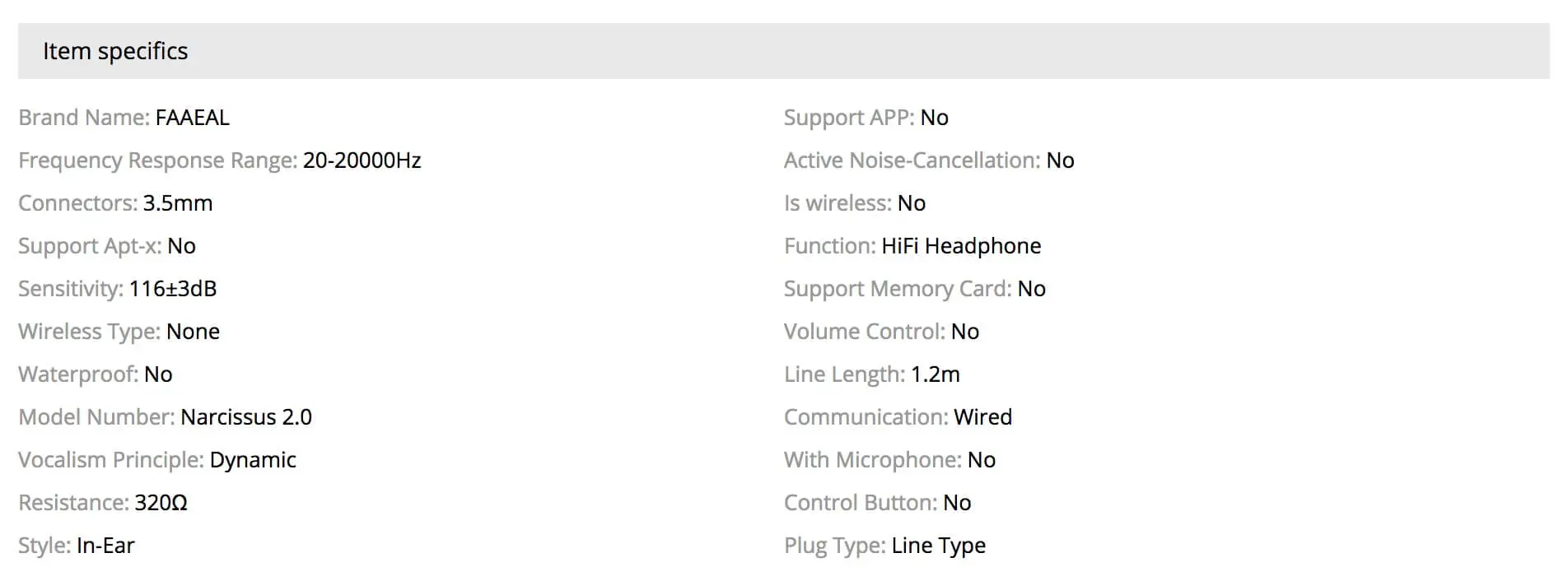Click the Support Memory Card label

point(898,289)
